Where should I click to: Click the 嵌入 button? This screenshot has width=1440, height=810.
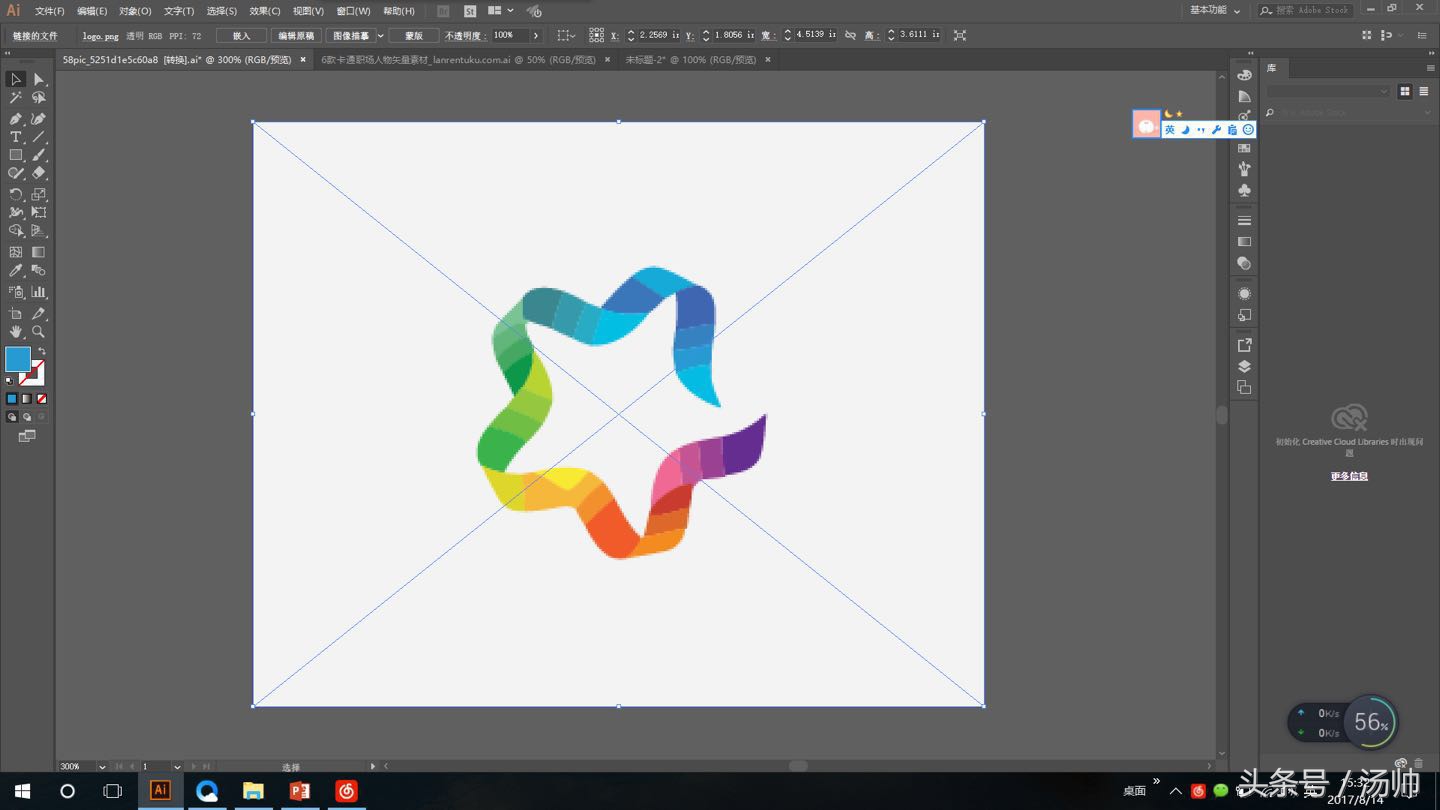(241, 35)
